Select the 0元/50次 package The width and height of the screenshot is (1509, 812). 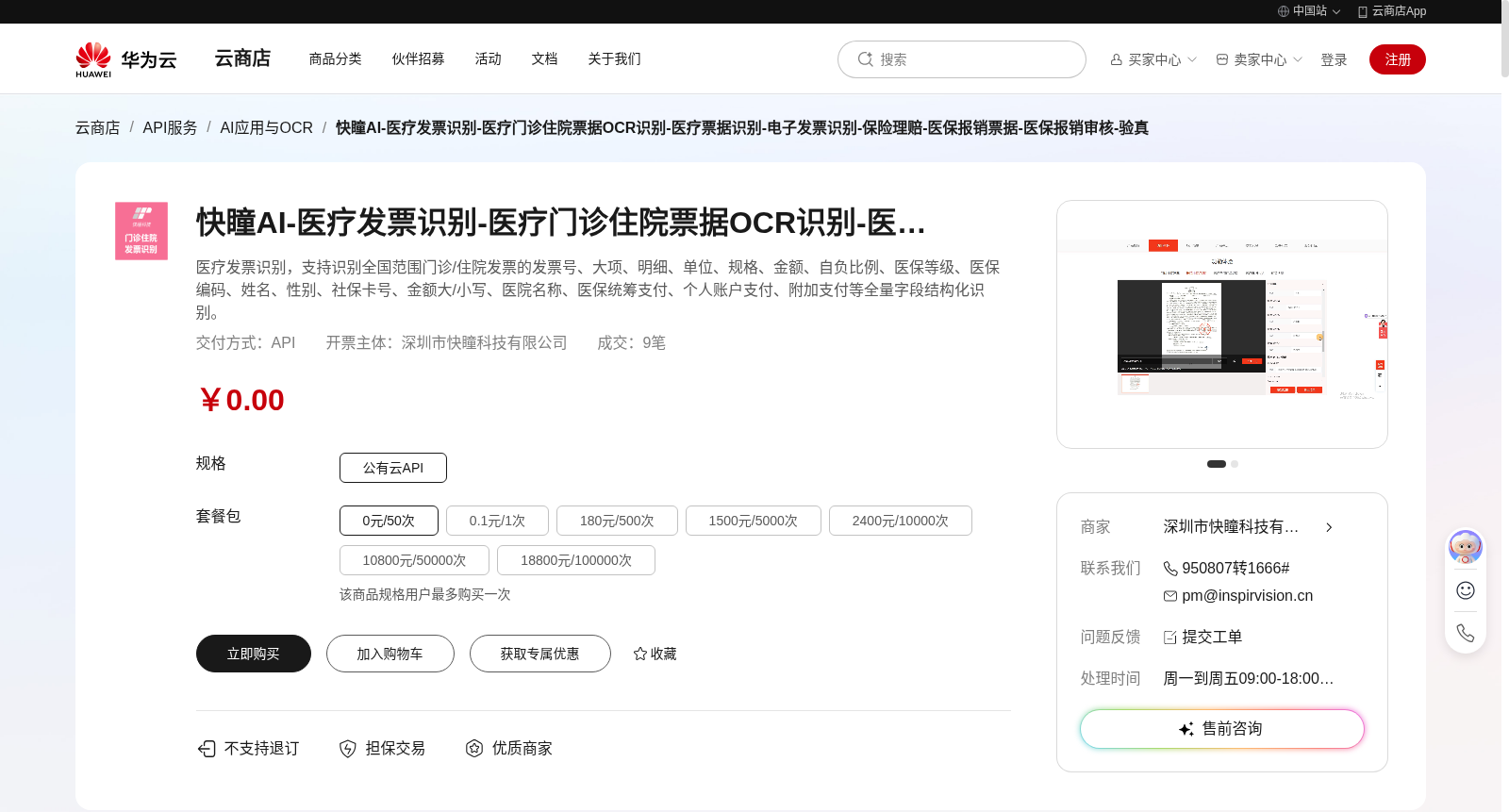click(x=389, y=521)
